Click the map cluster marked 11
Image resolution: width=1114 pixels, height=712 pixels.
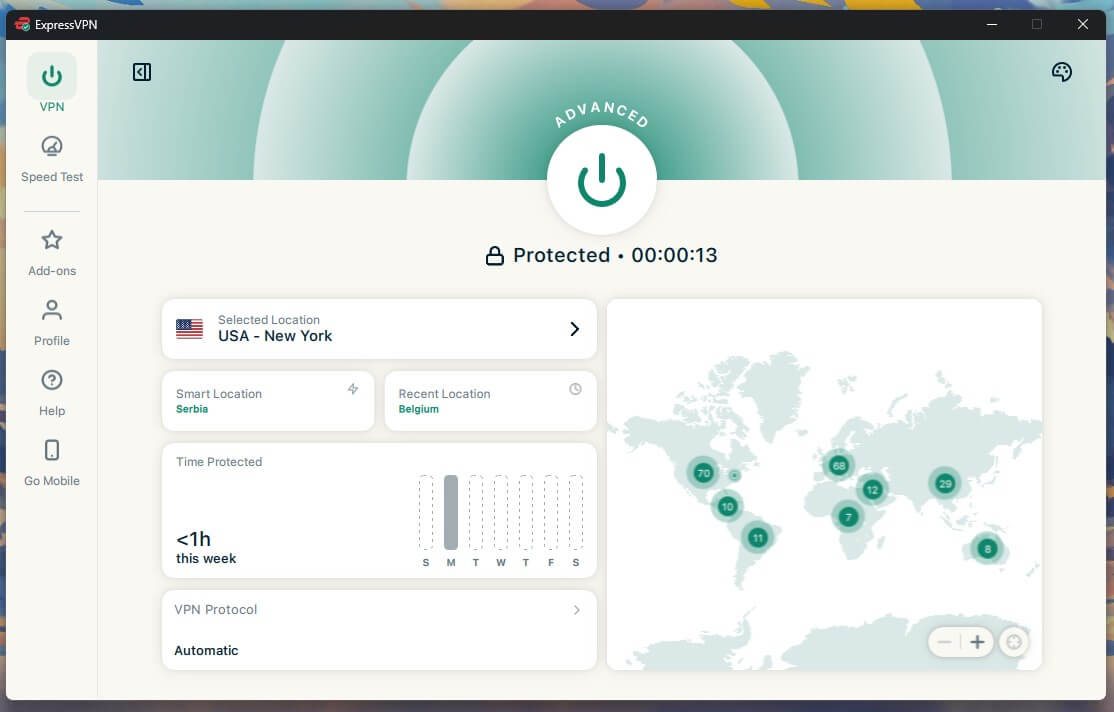757,537
